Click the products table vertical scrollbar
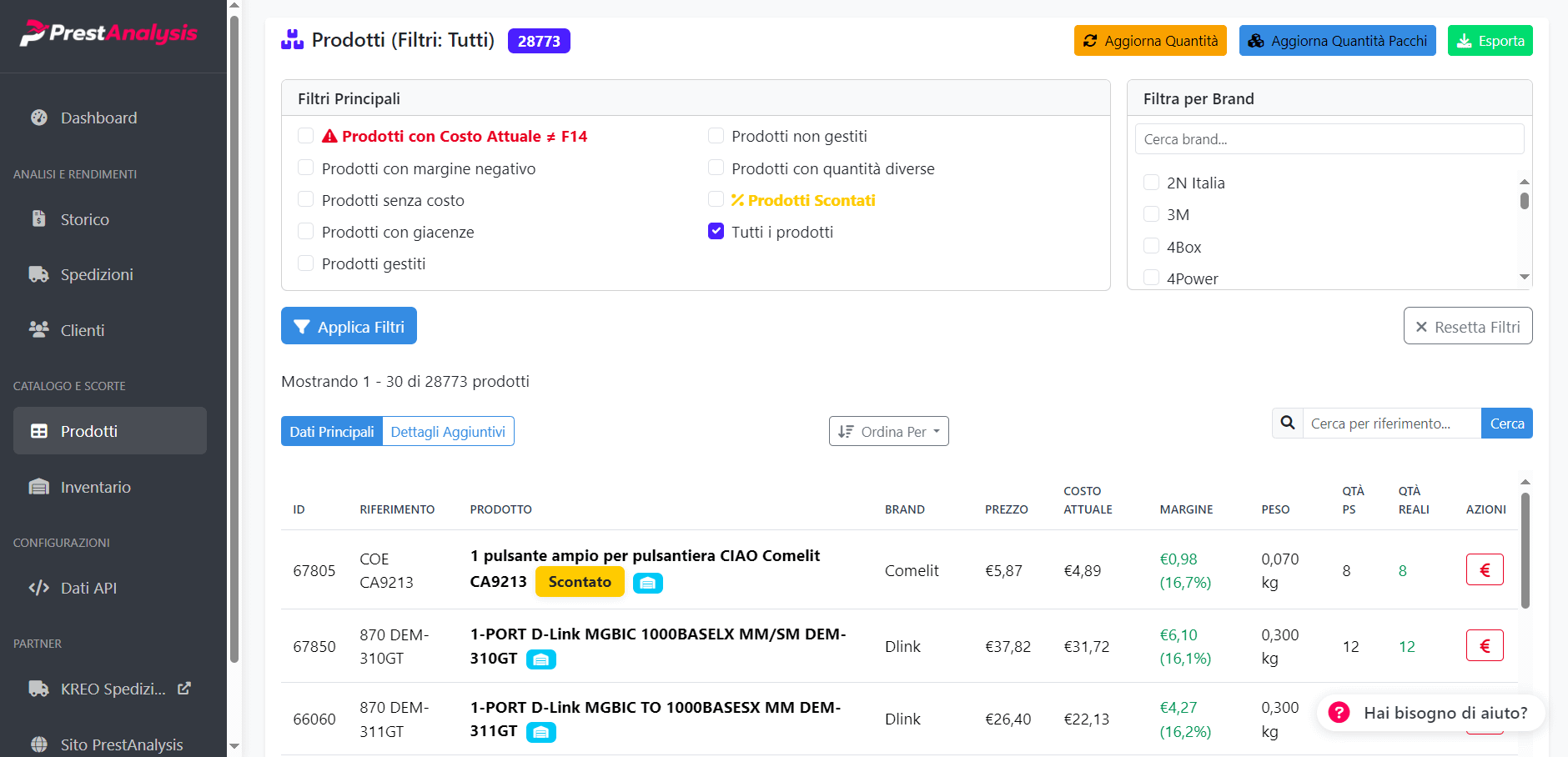 1525,550
